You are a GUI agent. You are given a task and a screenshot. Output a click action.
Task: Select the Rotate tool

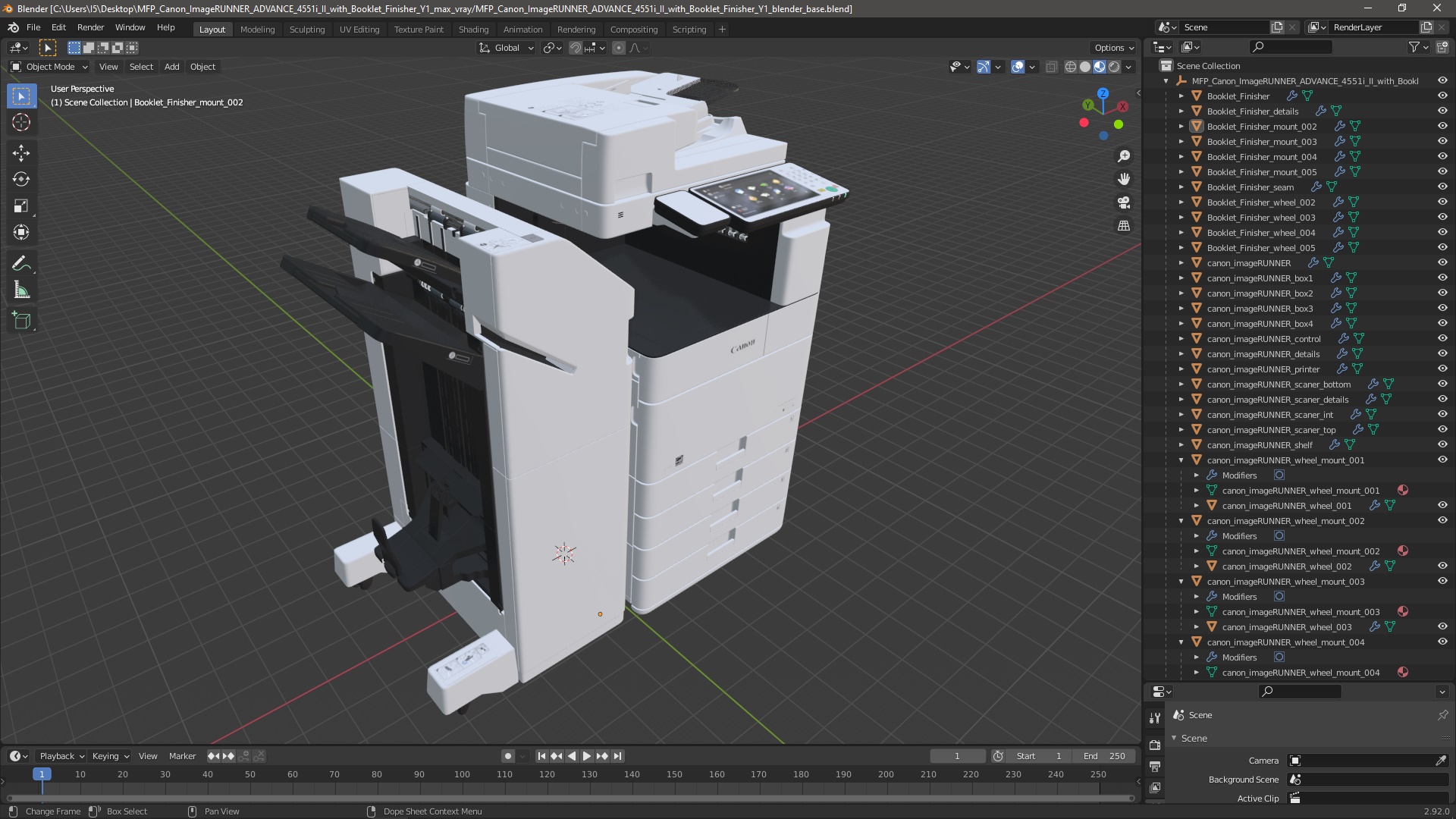(21, 180)
